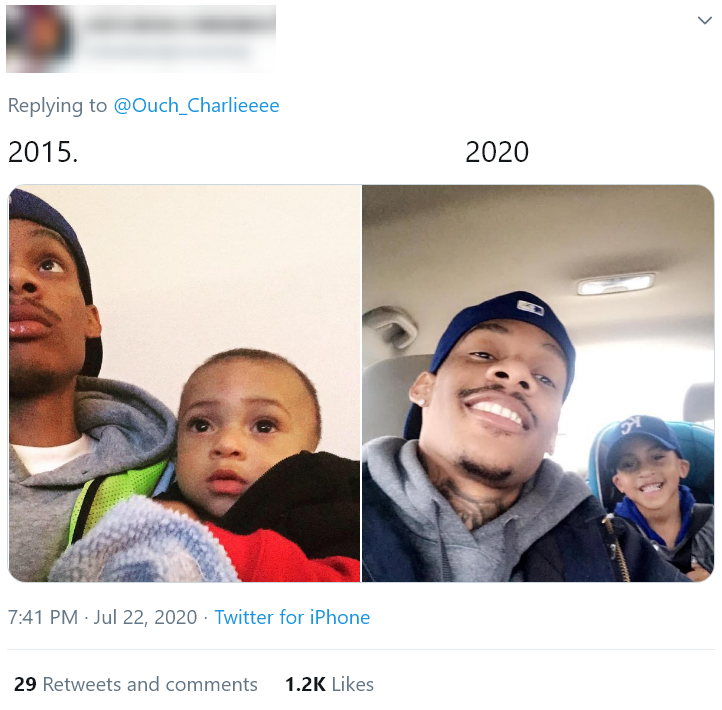This screenshot has height=710, width=722.
Task: Click the '29' retweet count number
Action: [25, 684]
